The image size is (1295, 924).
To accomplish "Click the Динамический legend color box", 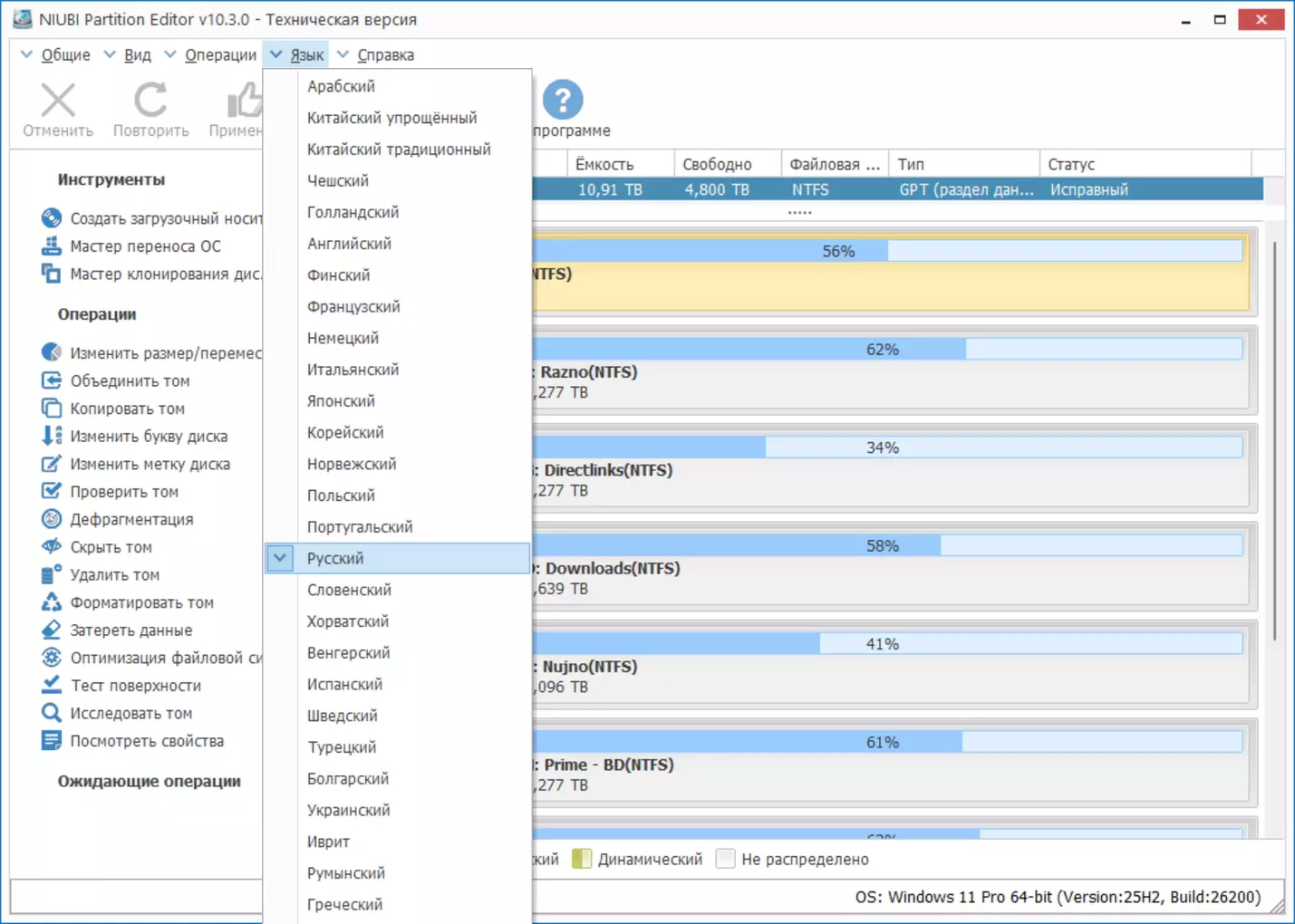I will click(582, 859).
